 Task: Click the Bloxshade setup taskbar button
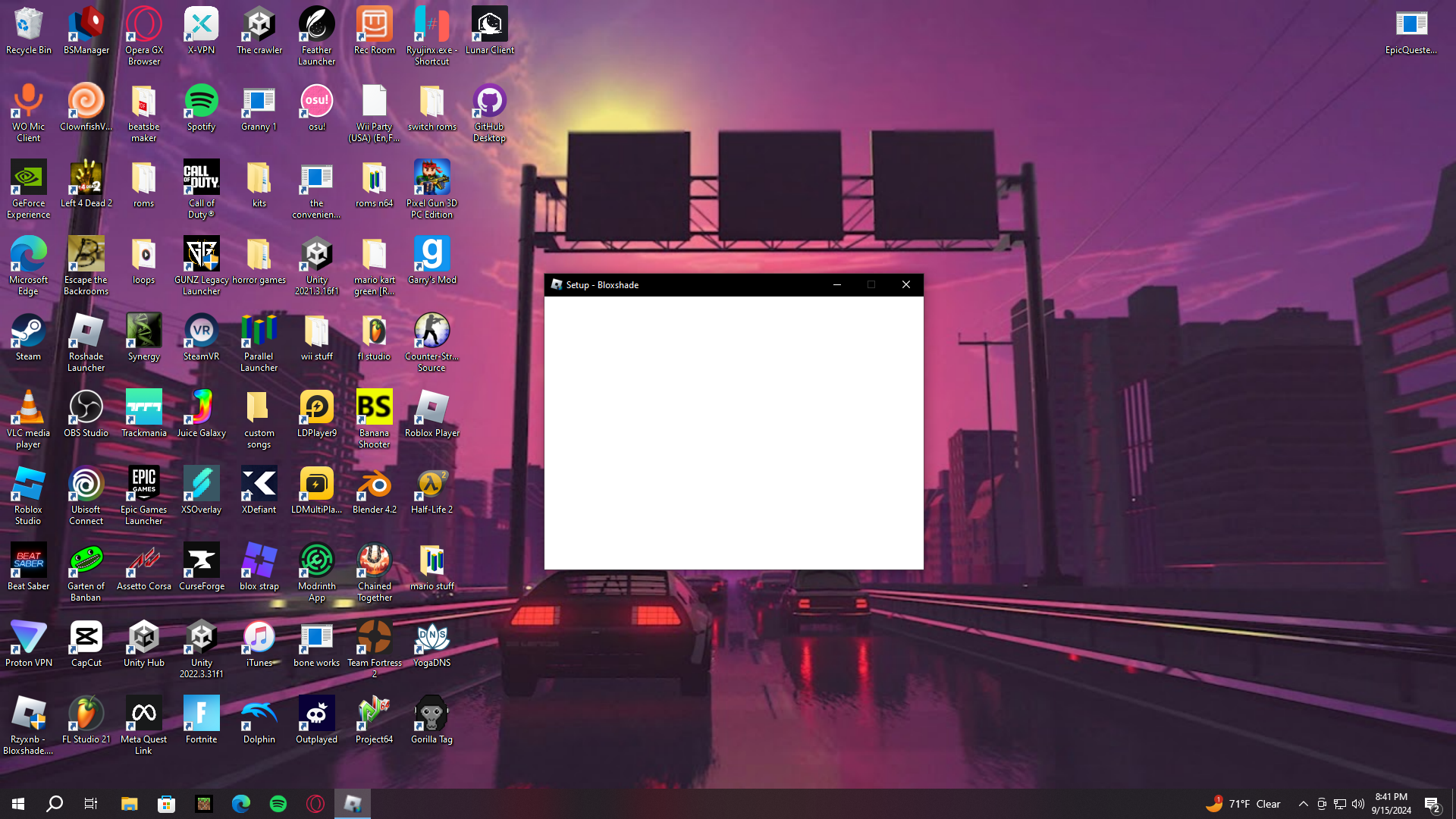tap(353, 804)
